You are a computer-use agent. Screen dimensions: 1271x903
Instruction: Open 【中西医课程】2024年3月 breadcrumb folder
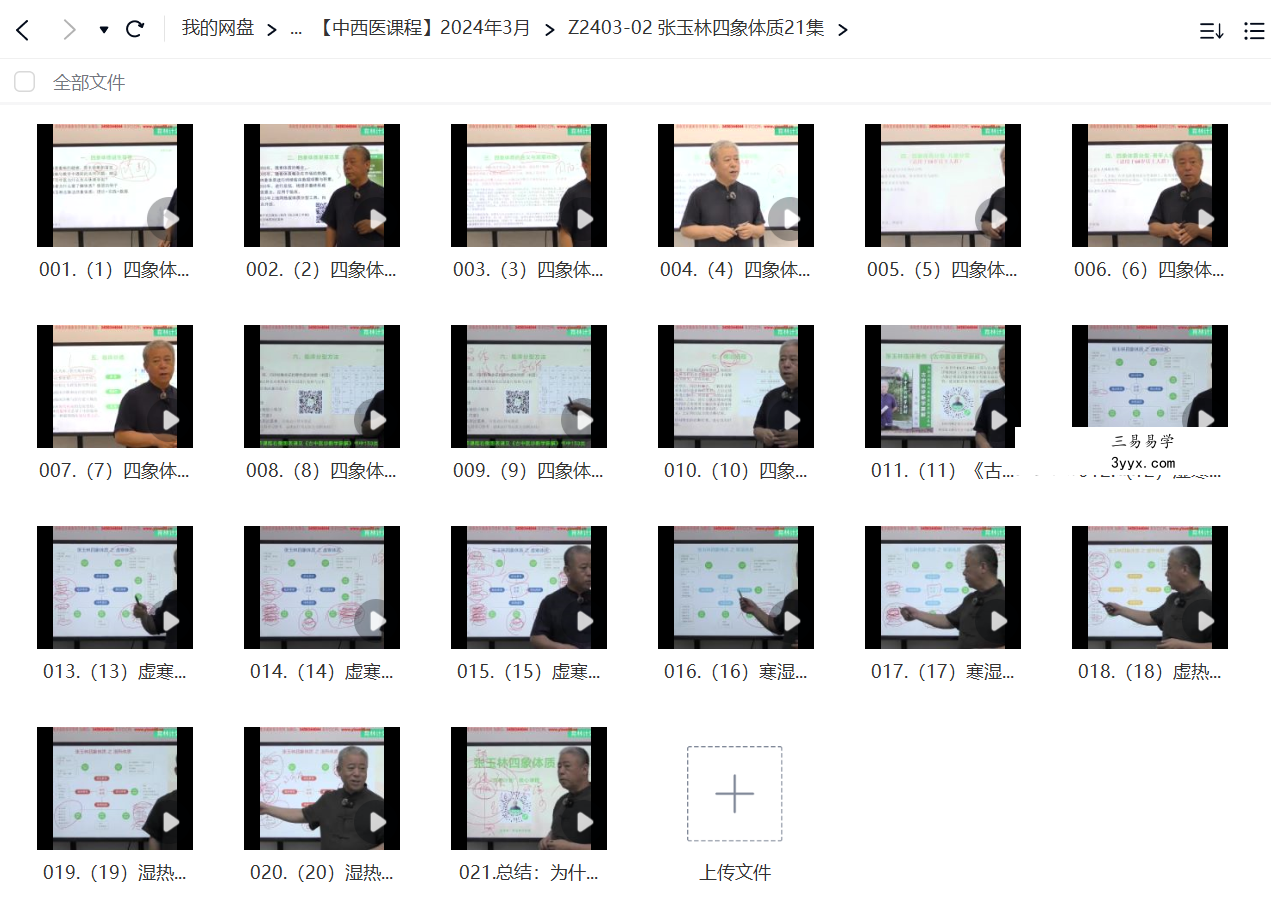click(x=422, y=29)
